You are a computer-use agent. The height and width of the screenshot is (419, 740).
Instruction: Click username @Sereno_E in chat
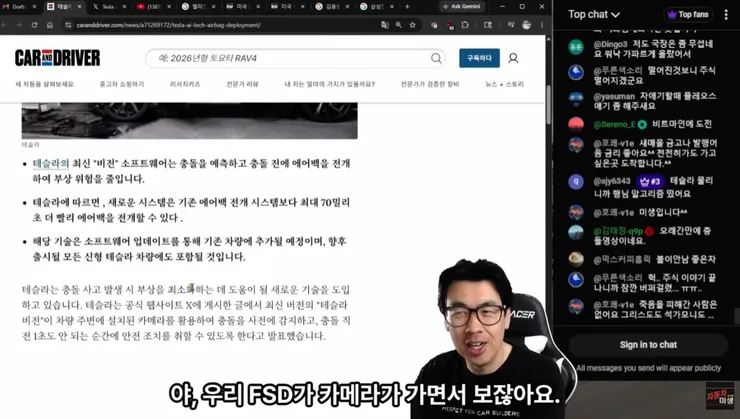pyautogui.click(x=614, y=125)
